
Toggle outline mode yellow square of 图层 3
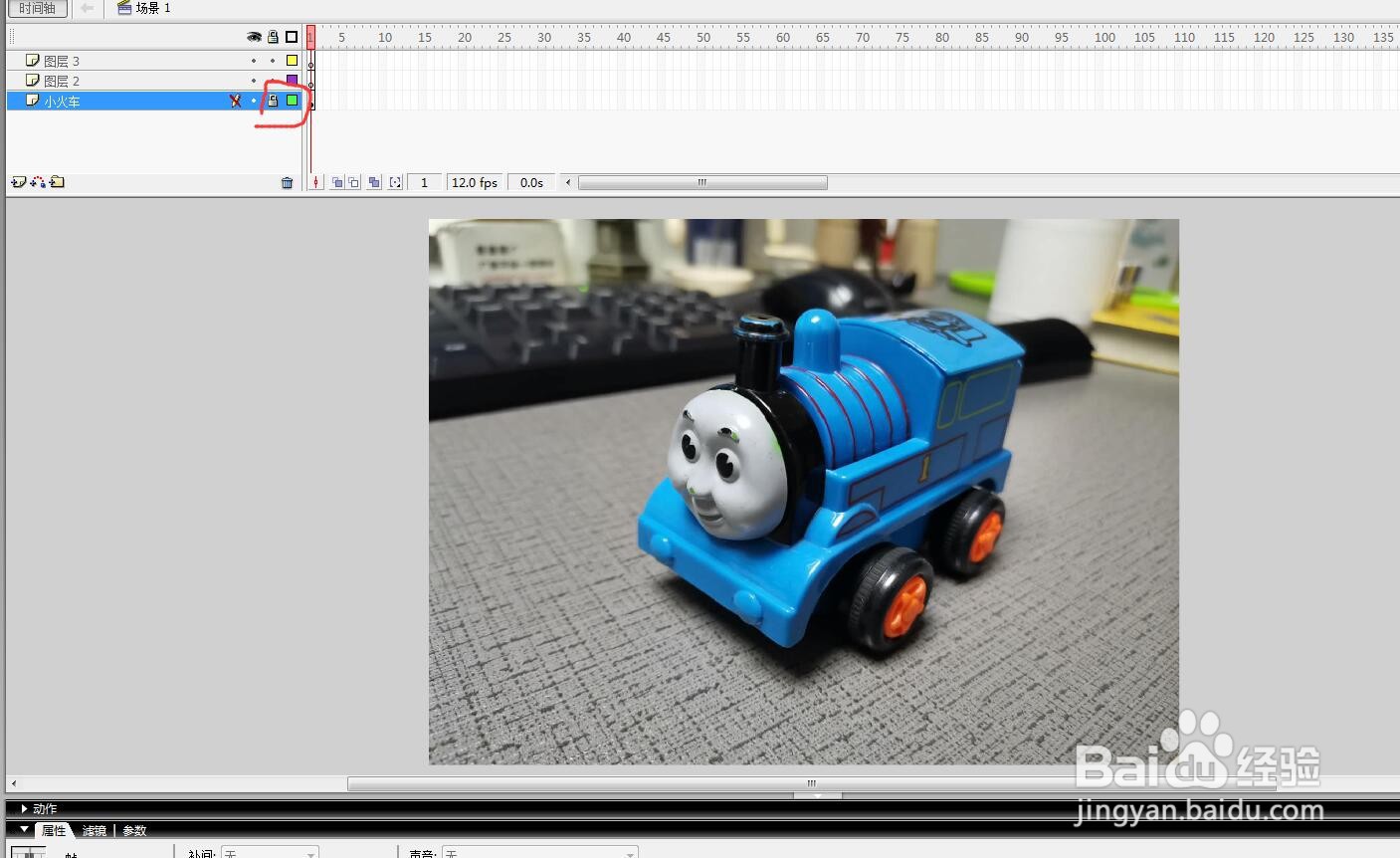click(292, 61)
